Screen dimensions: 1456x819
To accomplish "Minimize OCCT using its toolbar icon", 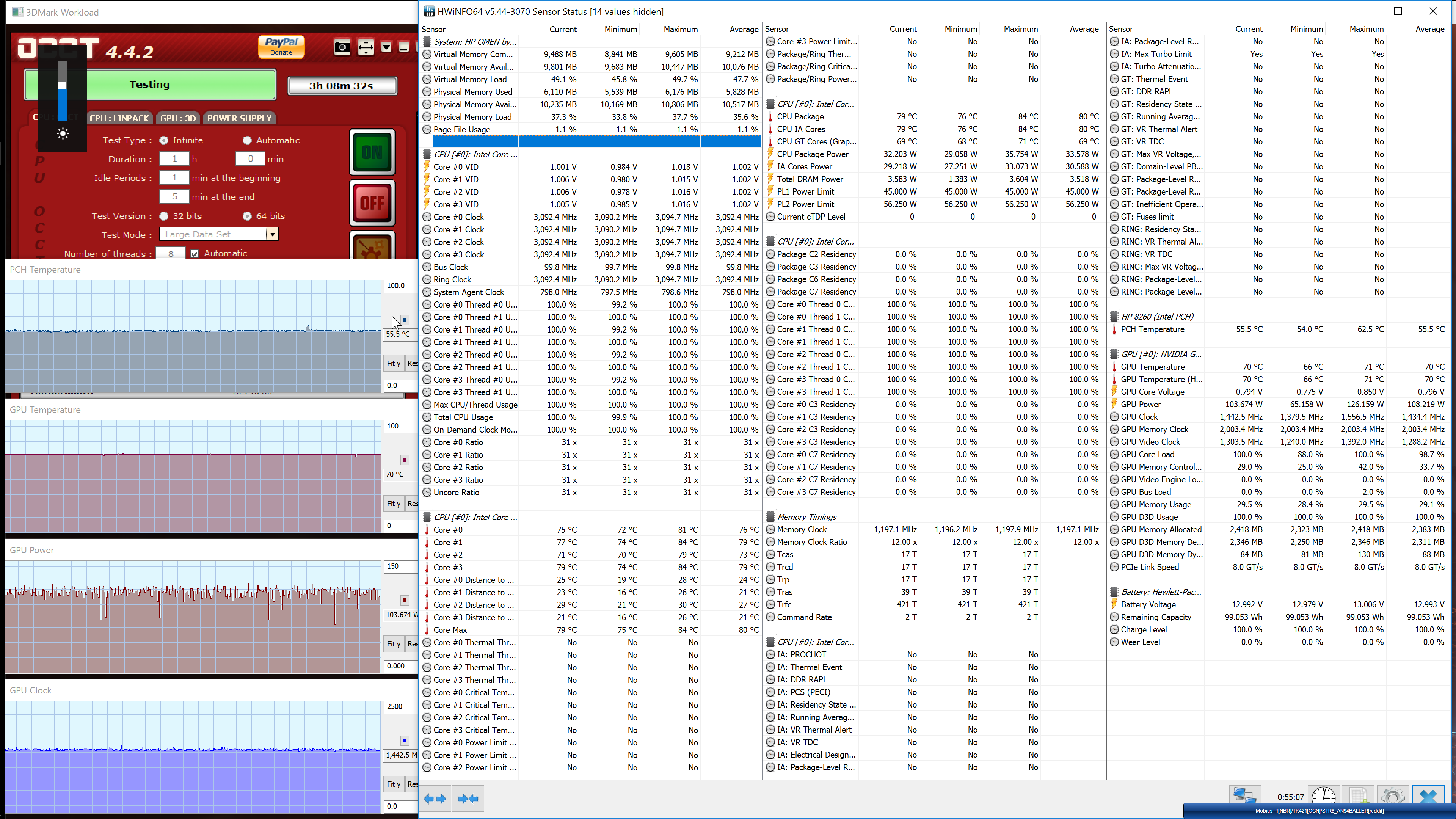I will [x=403, y=47].
